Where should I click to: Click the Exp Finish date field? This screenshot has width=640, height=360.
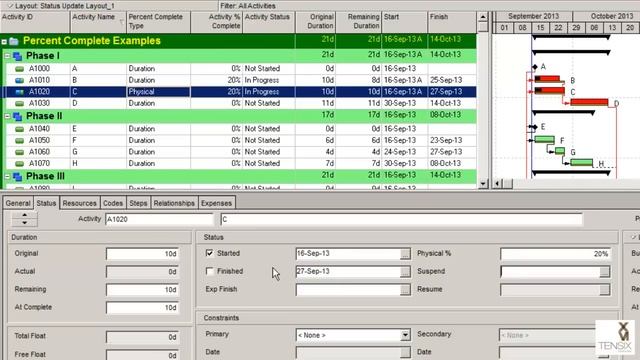tap(348, 290)
